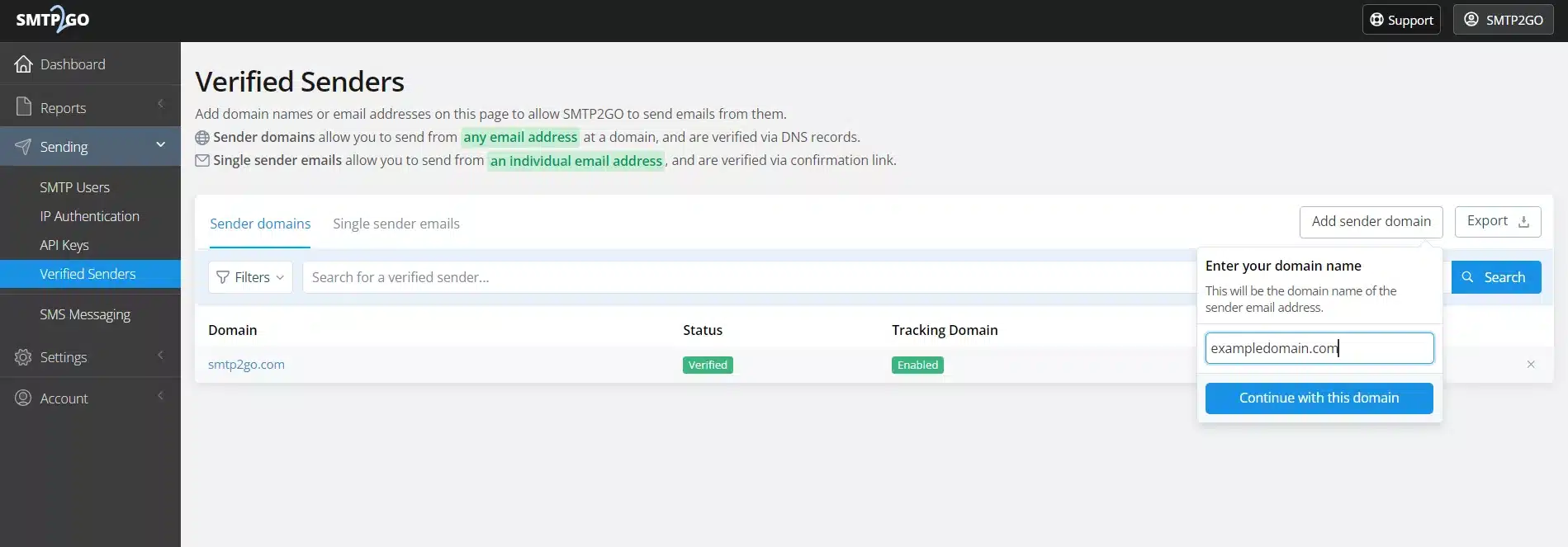
Task: Expand the Settings submenu arrow
Action: [x=160, y=356]
